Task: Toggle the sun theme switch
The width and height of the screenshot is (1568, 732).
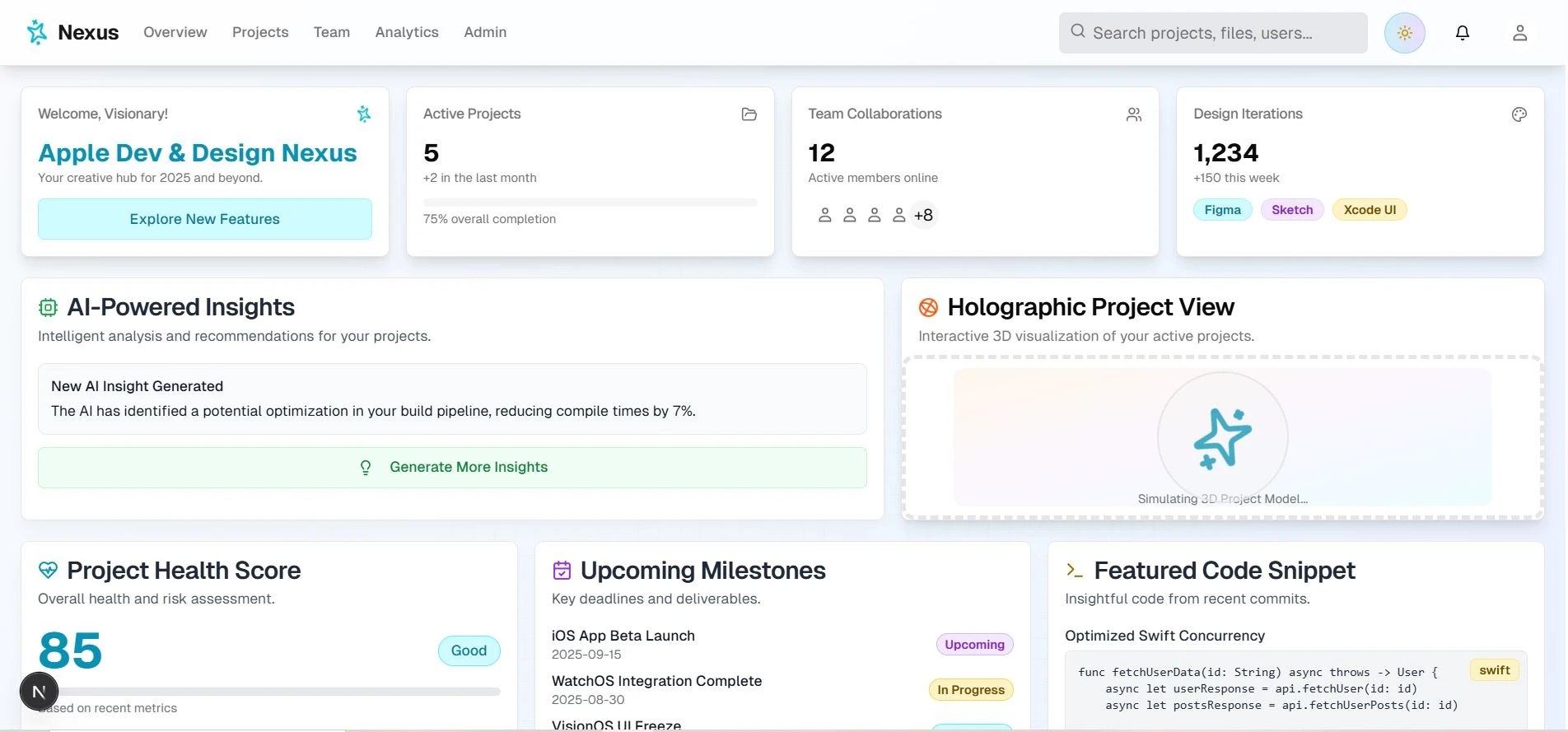Action: [x=1404, y=33]
